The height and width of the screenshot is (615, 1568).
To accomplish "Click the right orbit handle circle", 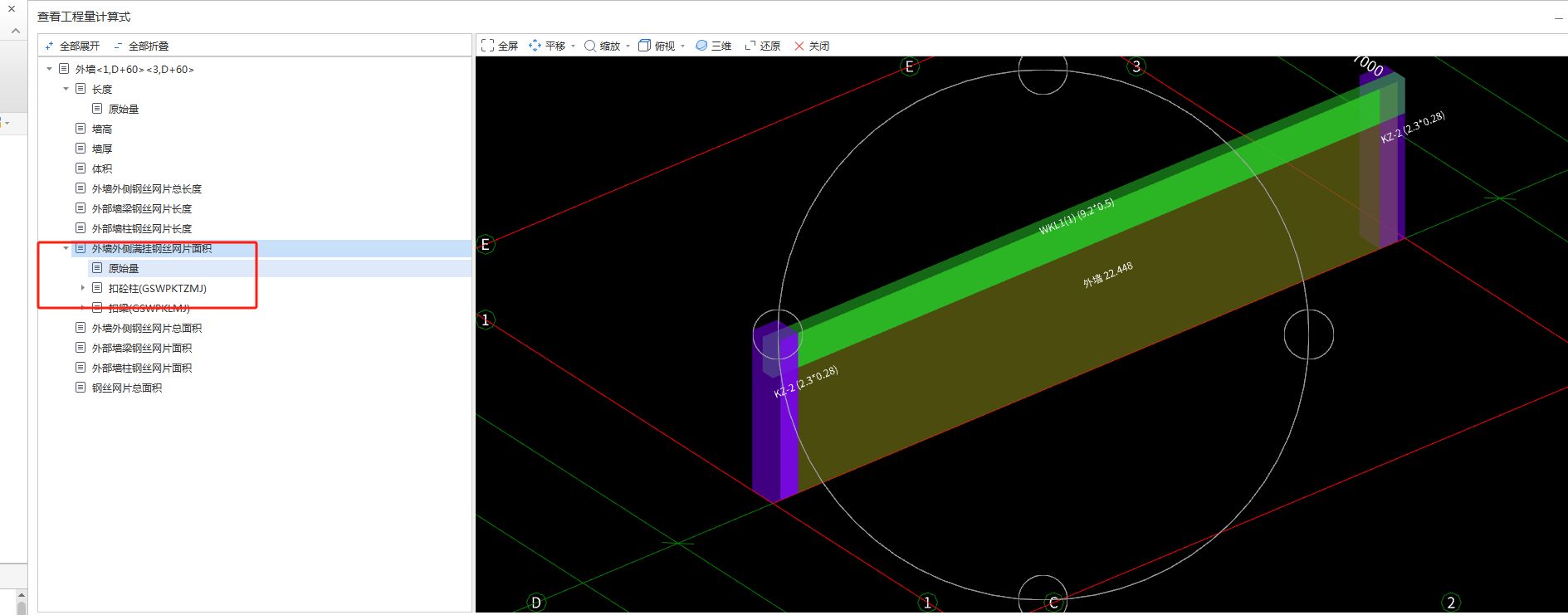I will (1309, 334).
